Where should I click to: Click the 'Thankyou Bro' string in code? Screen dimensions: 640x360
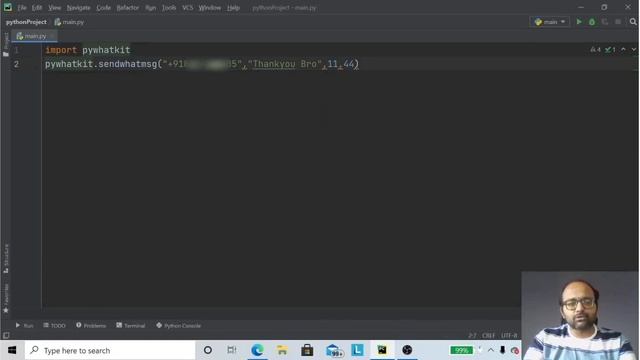[x=284, y=64]
